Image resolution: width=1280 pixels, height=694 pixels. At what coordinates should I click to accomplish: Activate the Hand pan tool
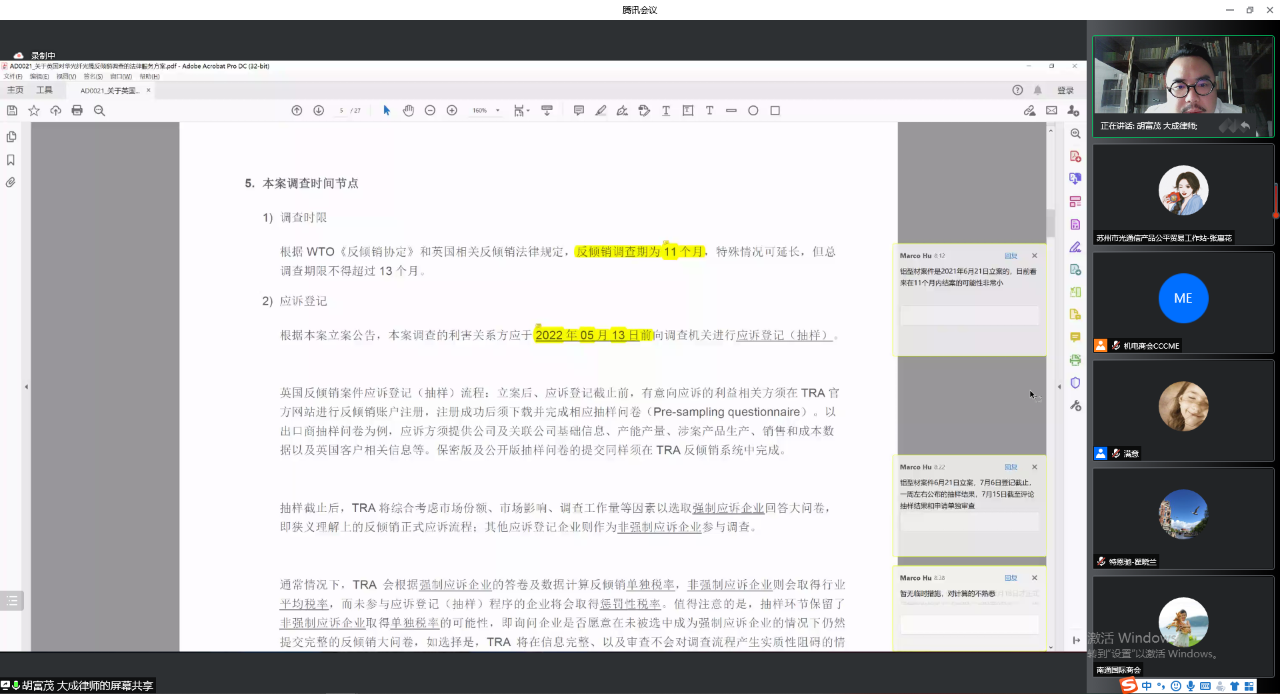coord(408,110)
